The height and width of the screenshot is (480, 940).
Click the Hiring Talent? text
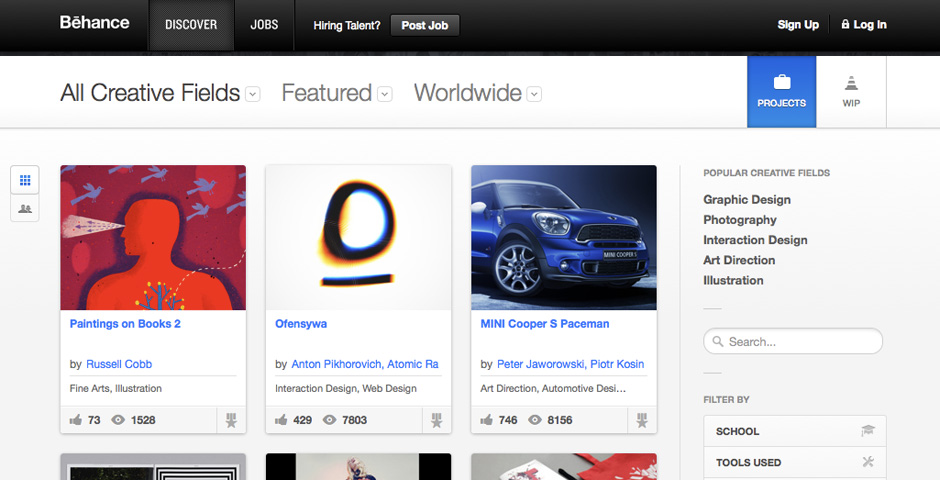coord(347,25)
